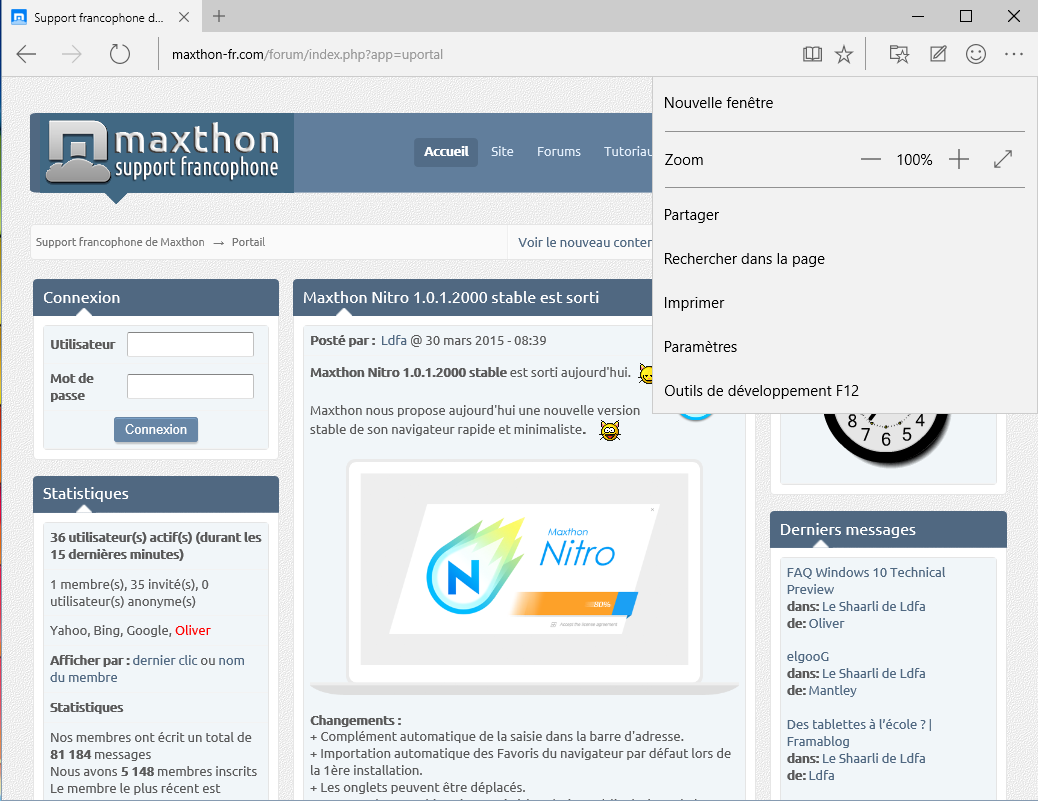Click the Maxthon Nitro laptop image
The height and width of the screenshot is (801, 1038).
pyautogui.click(x=524, y=577)
